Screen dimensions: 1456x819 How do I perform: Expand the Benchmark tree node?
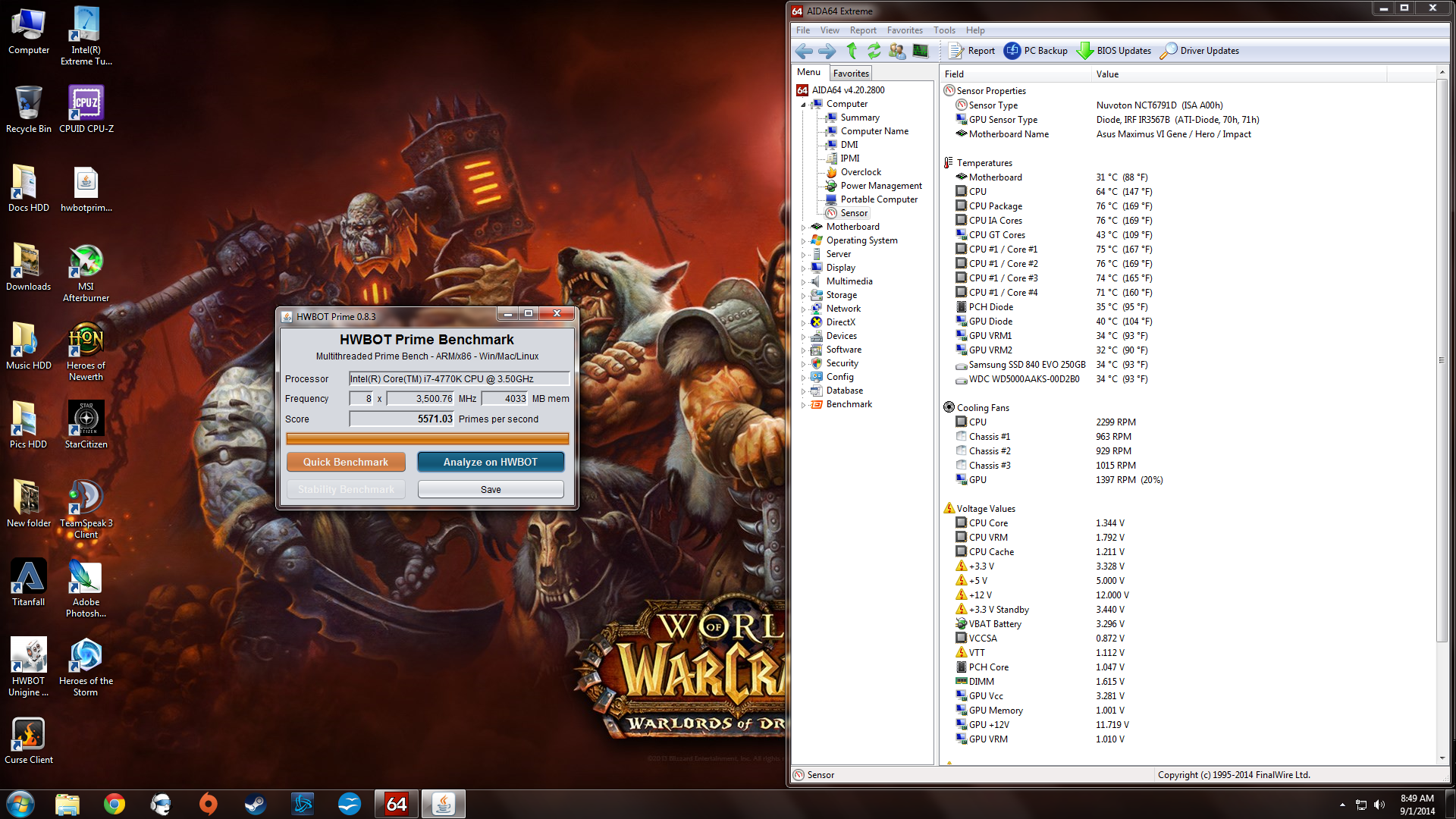pyautogui.click(x=803, y=404)
